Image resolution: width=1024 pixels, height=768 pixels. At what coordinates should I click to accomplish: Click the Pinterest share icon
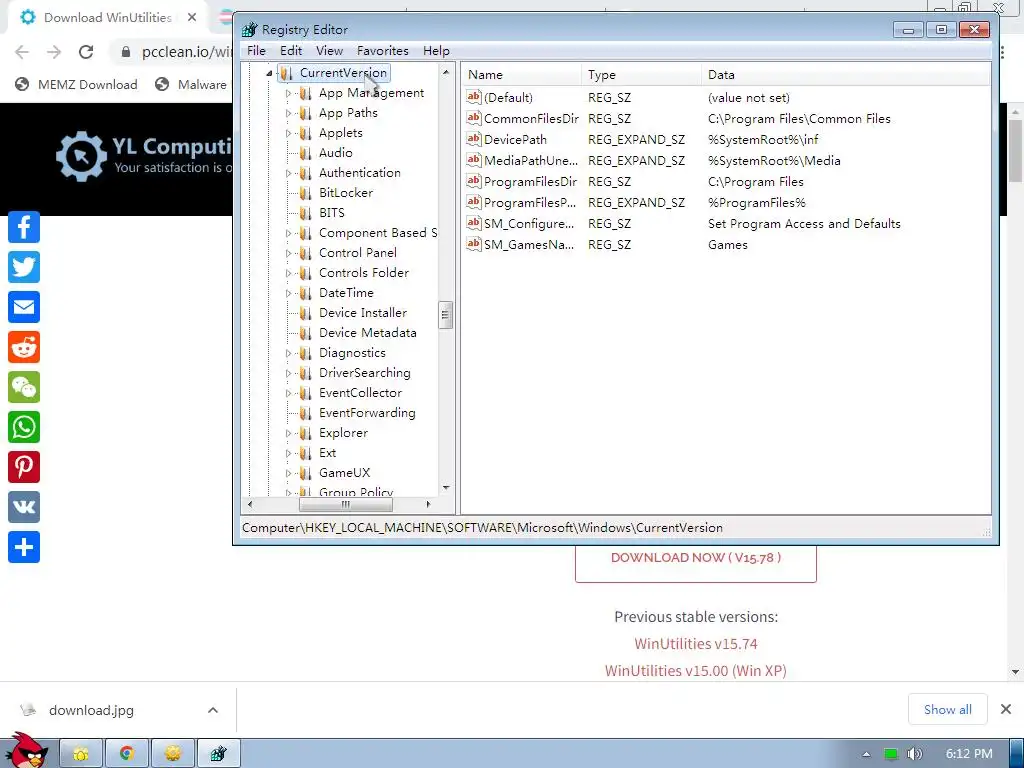(24, 467)
